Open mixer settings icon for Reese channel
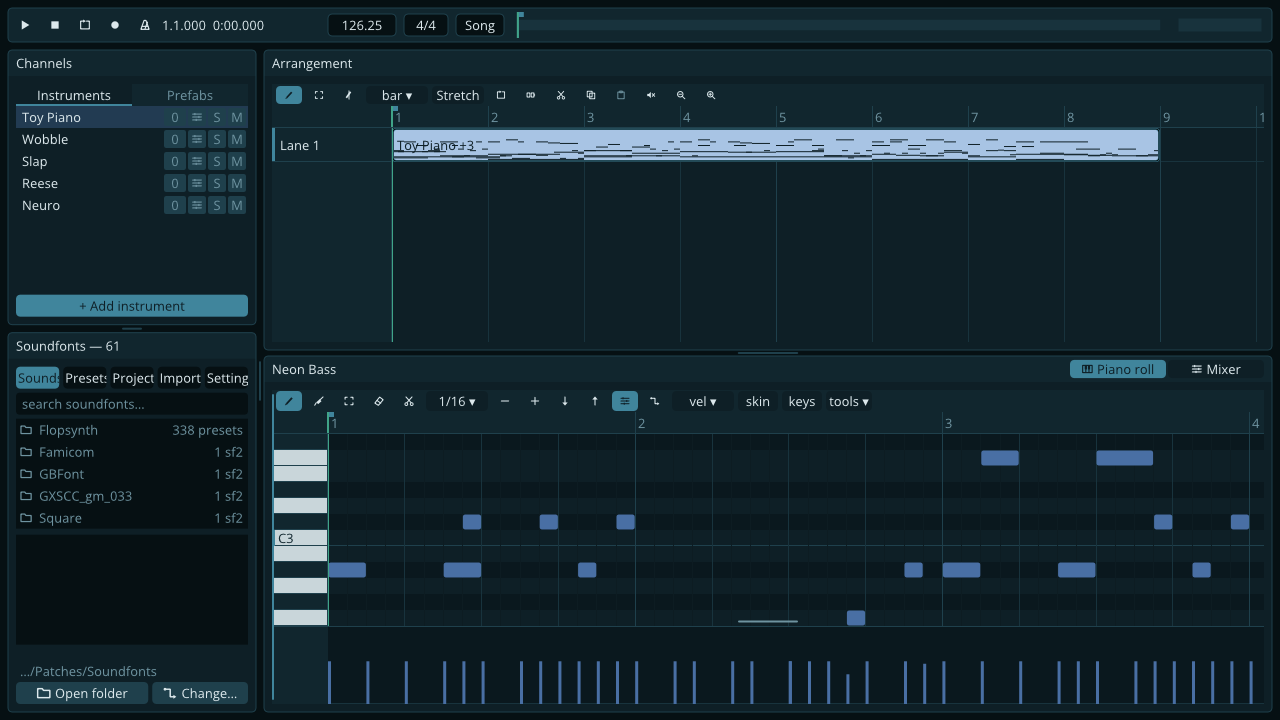This screenshot has width=1280, height=720. 197,183
